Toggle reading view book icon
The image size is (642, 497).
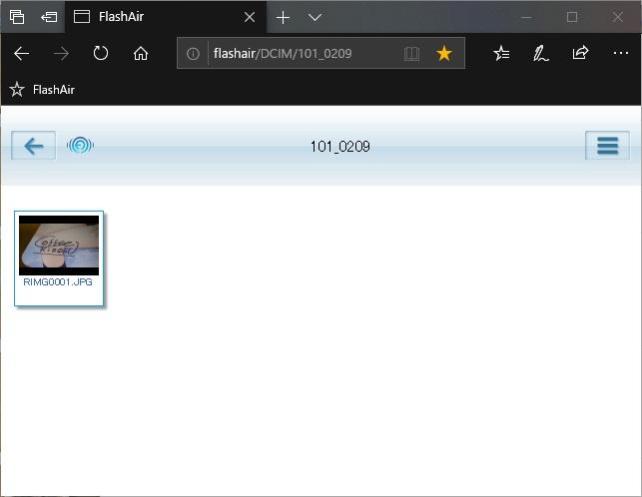coord(411,54)
